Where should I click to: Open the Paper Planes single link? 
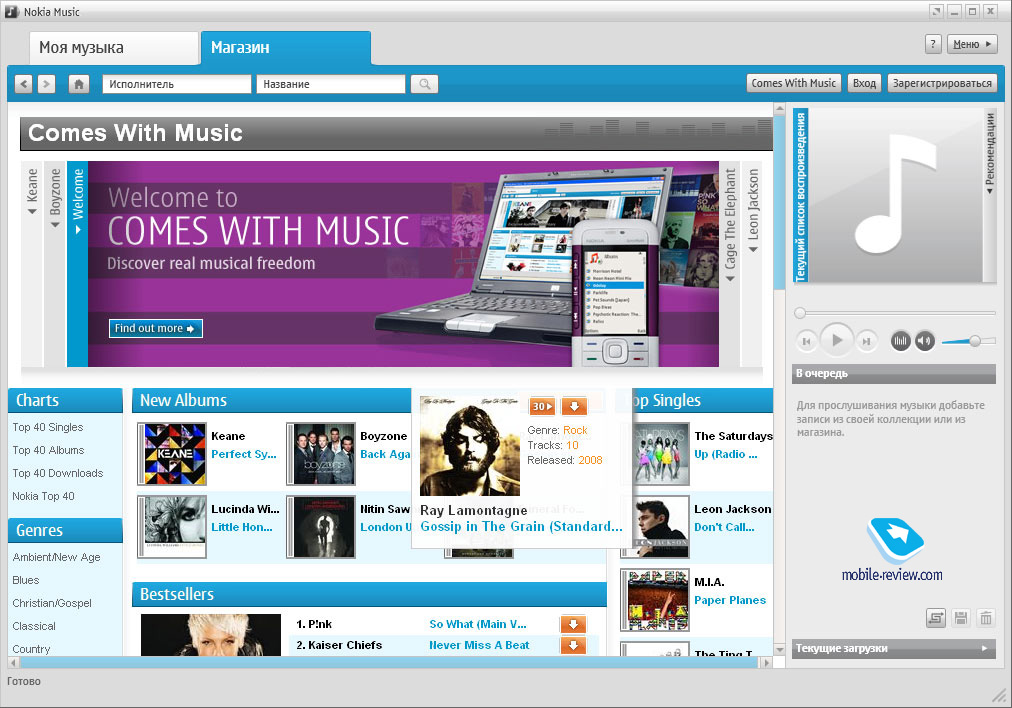click(730, 600)
